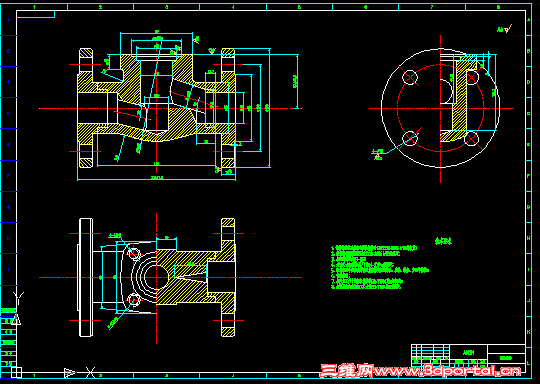Click the UCS Y-axis label
The height and width of the screenshot is (384, 540).
click(x=18, y=297)
